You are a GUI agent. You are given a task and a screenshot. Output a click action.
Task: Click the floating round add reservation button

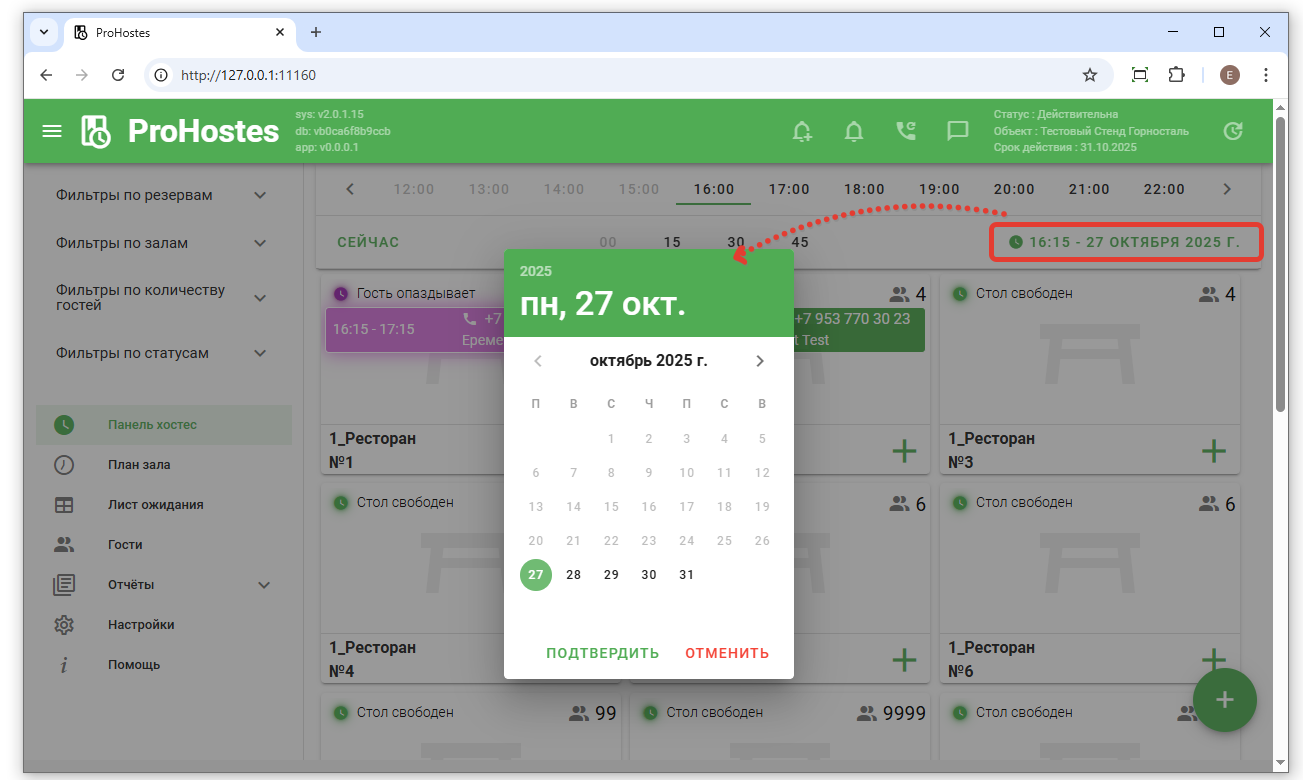point(1224,700)
